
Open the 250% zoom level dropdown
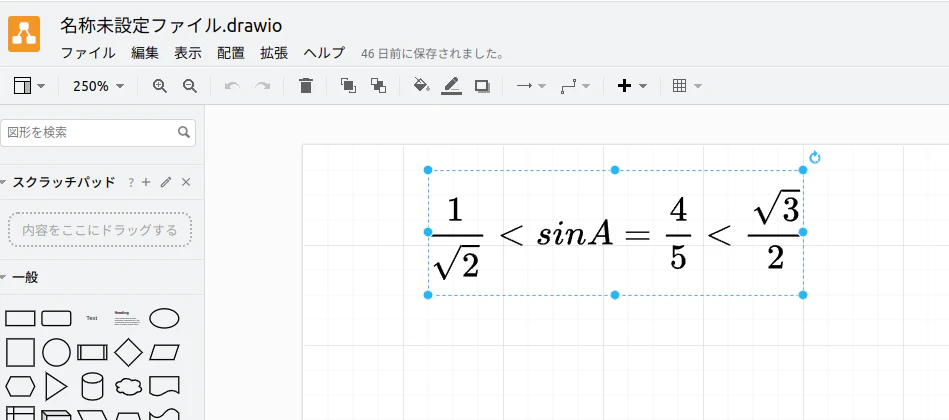coord(98,86)
